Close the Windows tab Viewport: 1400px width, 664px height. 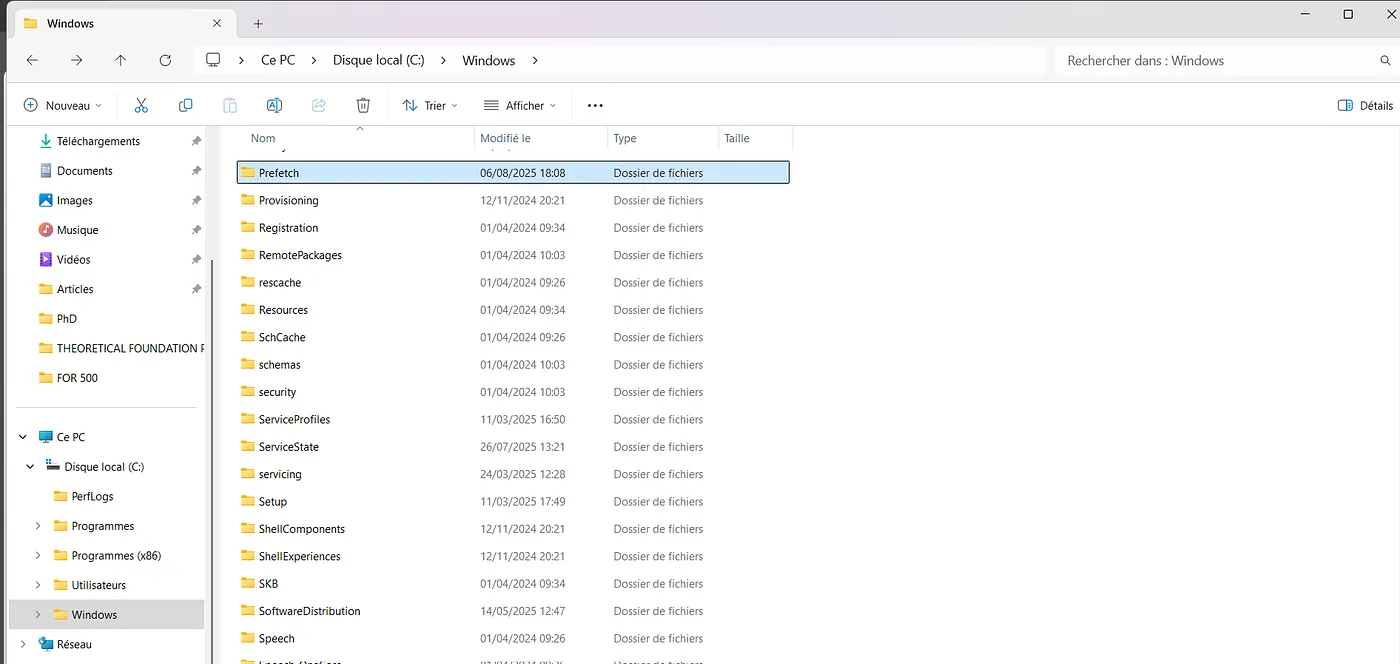click(218, 23)
